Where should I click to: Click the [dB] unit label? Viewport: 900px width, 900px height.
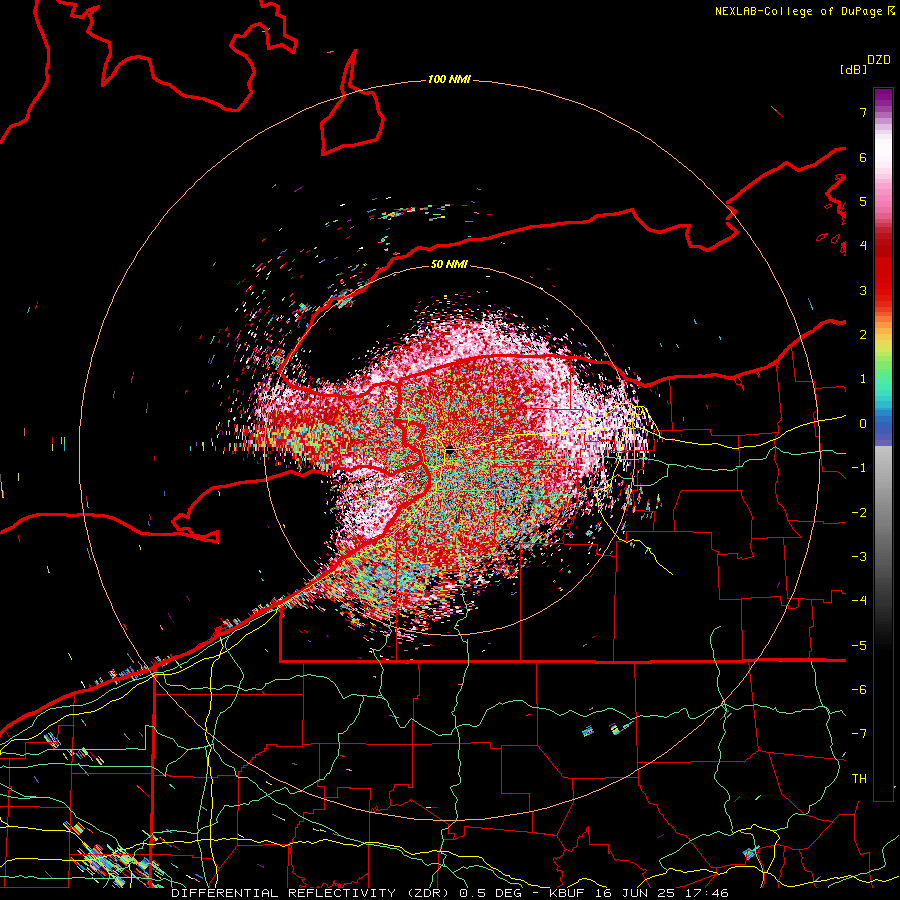pyautogui.click(x=853, y=69)
